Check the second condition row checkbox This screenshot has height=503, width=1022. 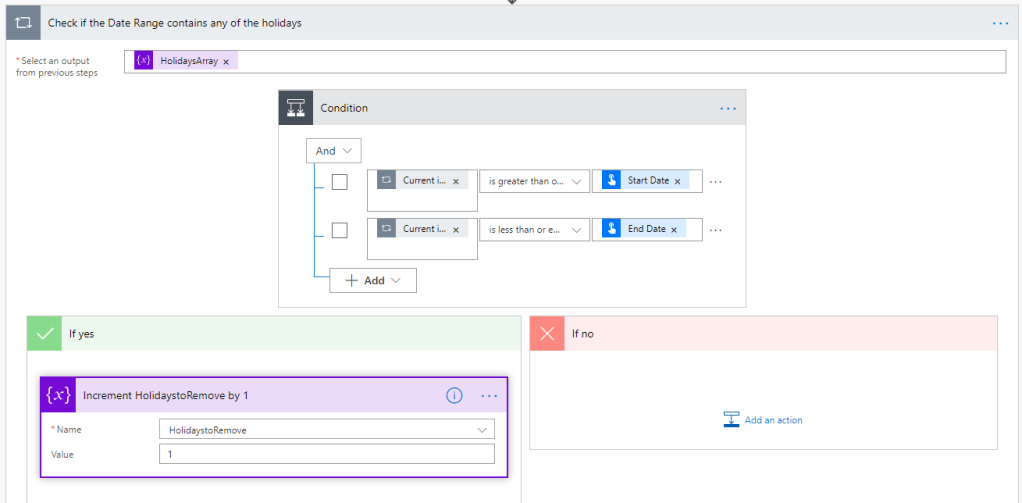340,230
